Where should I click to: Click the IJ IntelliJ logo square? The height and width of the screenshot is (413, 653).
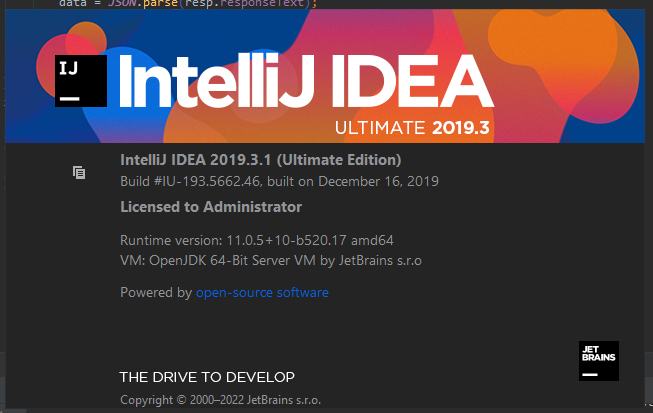coord(81,81)
